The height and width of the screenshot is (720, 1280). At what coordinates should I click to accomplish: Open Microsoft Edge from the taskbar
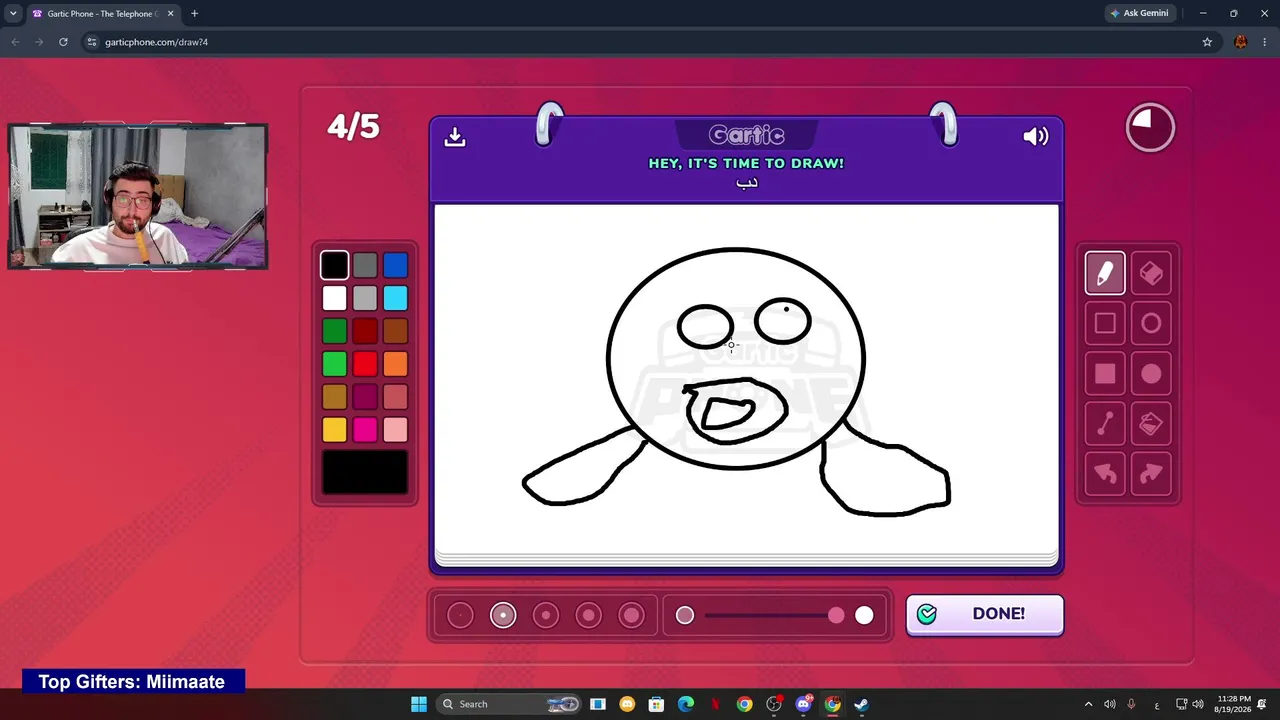686,704
